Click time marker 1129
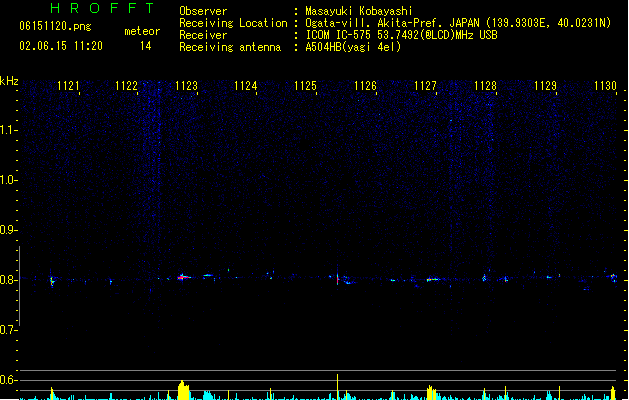629x400 pixels. coord(545,86)
